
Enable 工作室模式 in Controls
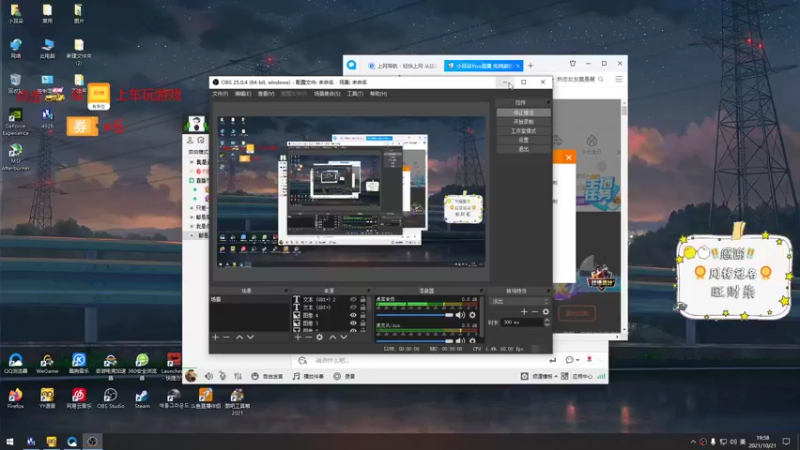[523, 131]
